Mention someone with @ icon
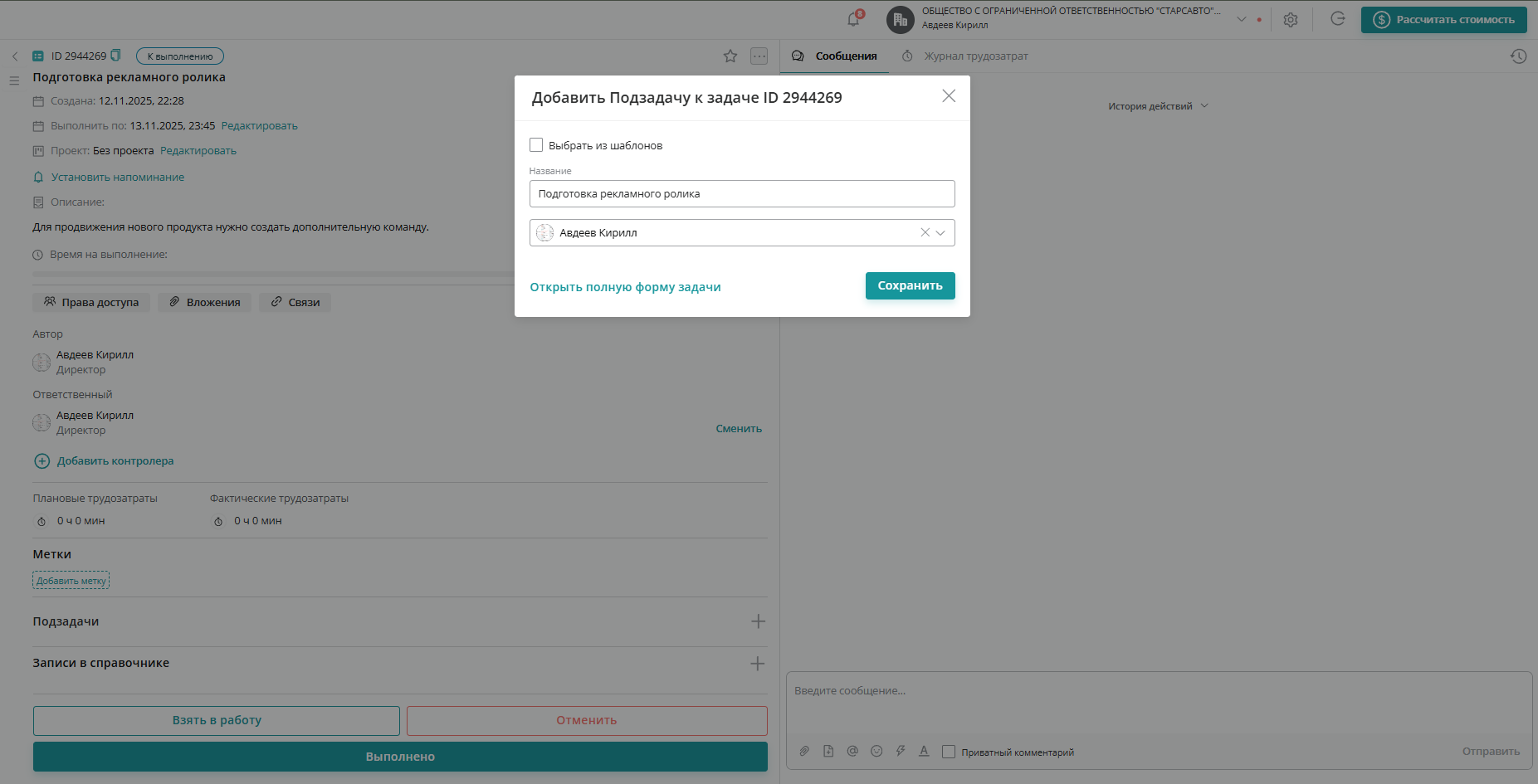 852,751
